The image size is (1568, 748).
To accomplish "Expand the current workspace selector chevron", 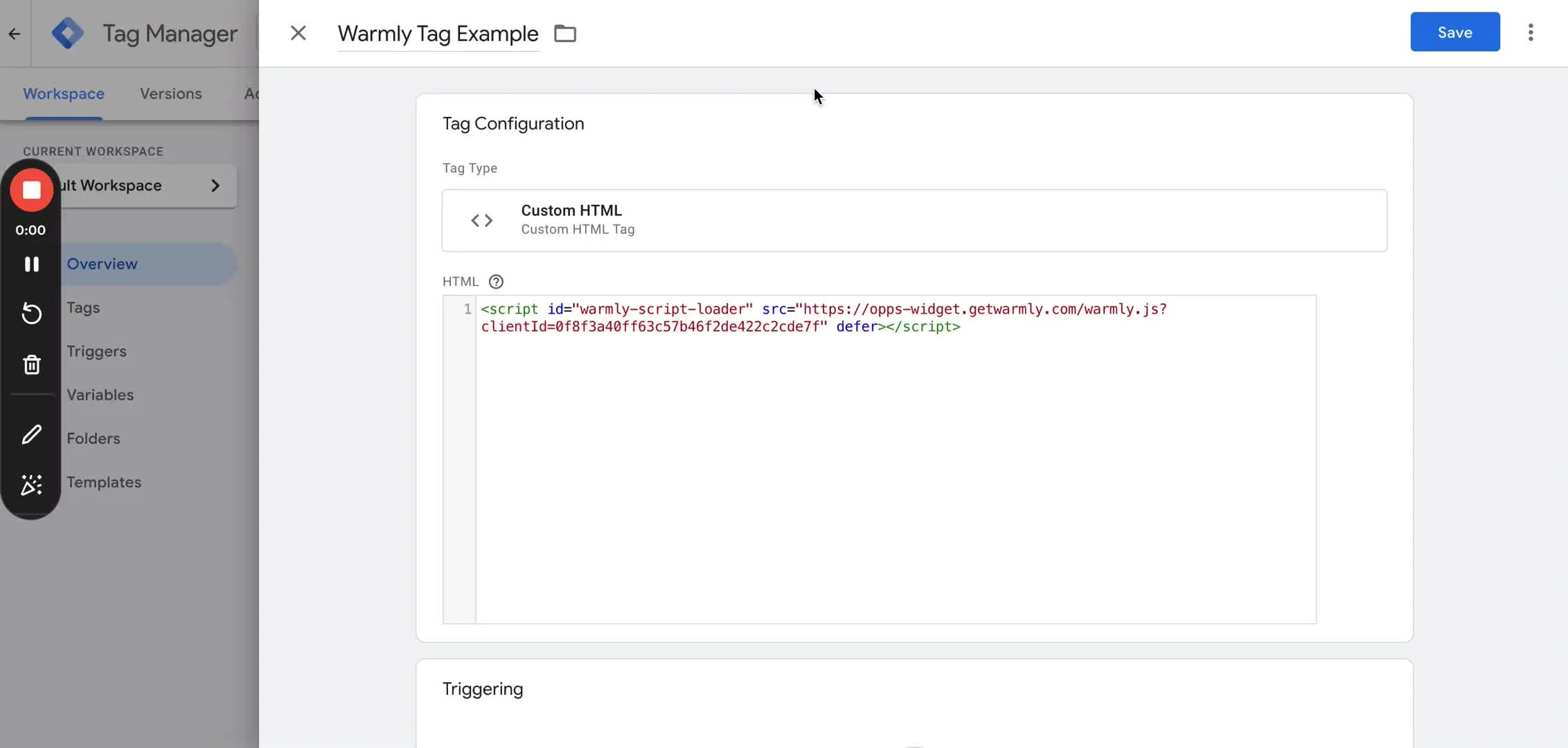I will pyautogui.click(x=215, y=185).
